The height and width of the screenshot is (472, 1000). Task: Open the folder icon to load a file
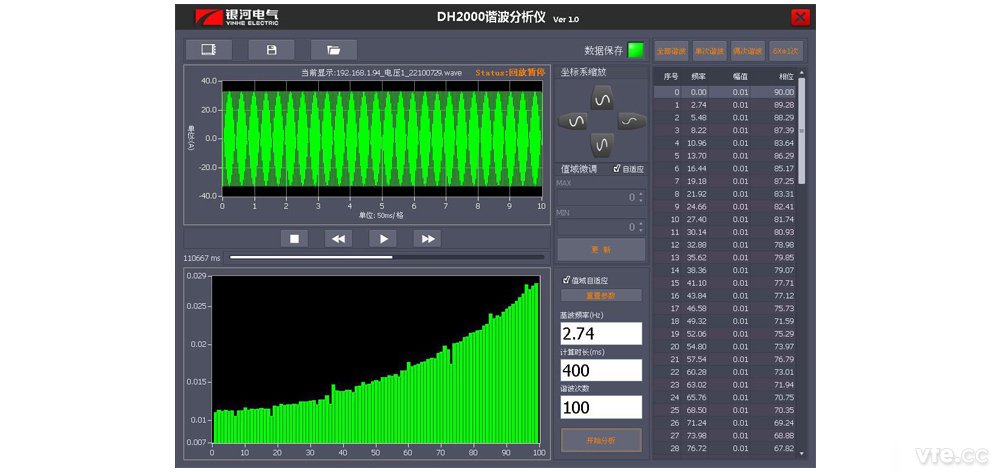(x=333, y=49)
